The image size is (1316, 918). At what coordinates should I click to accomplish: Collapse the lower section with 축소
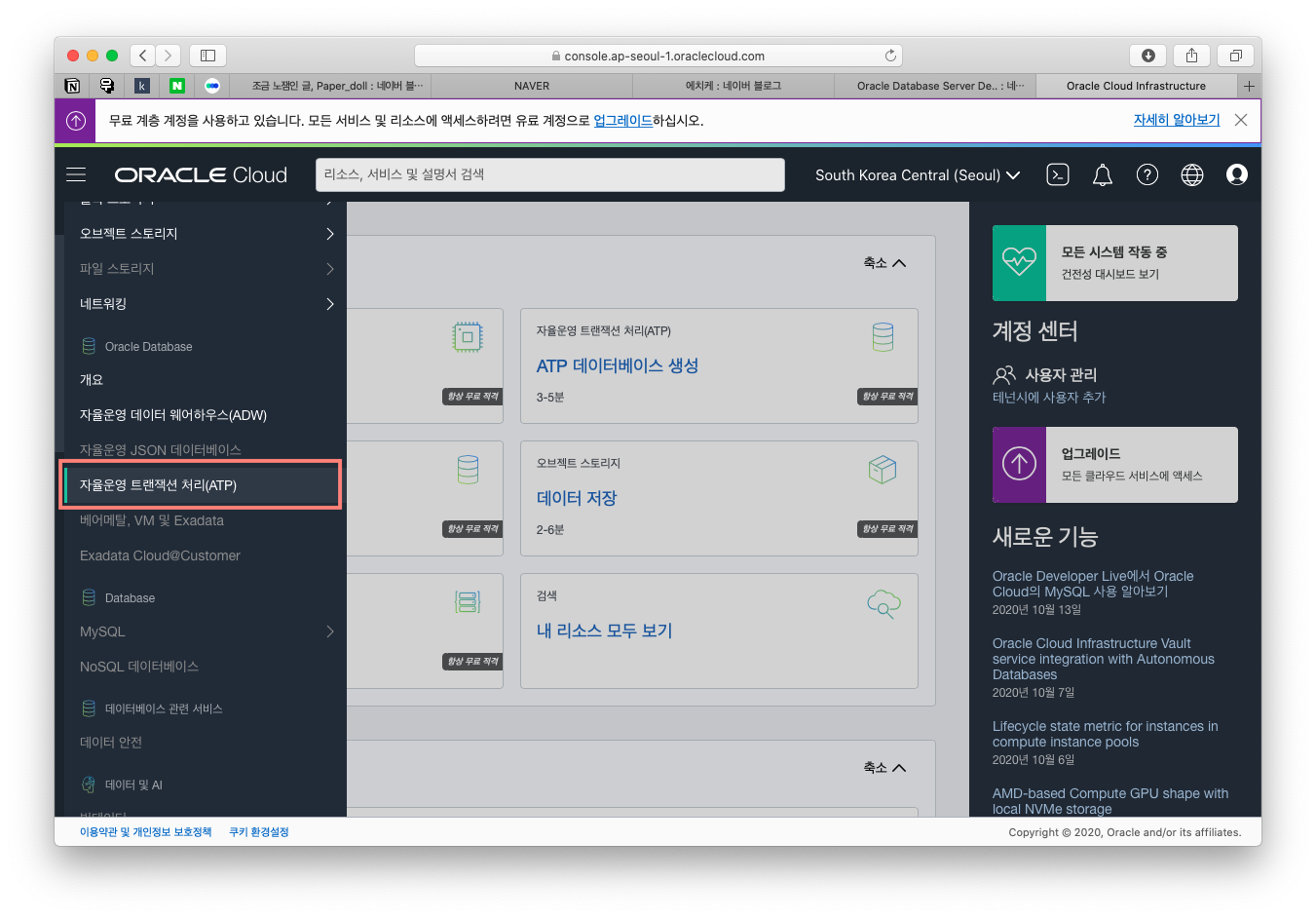884,768
